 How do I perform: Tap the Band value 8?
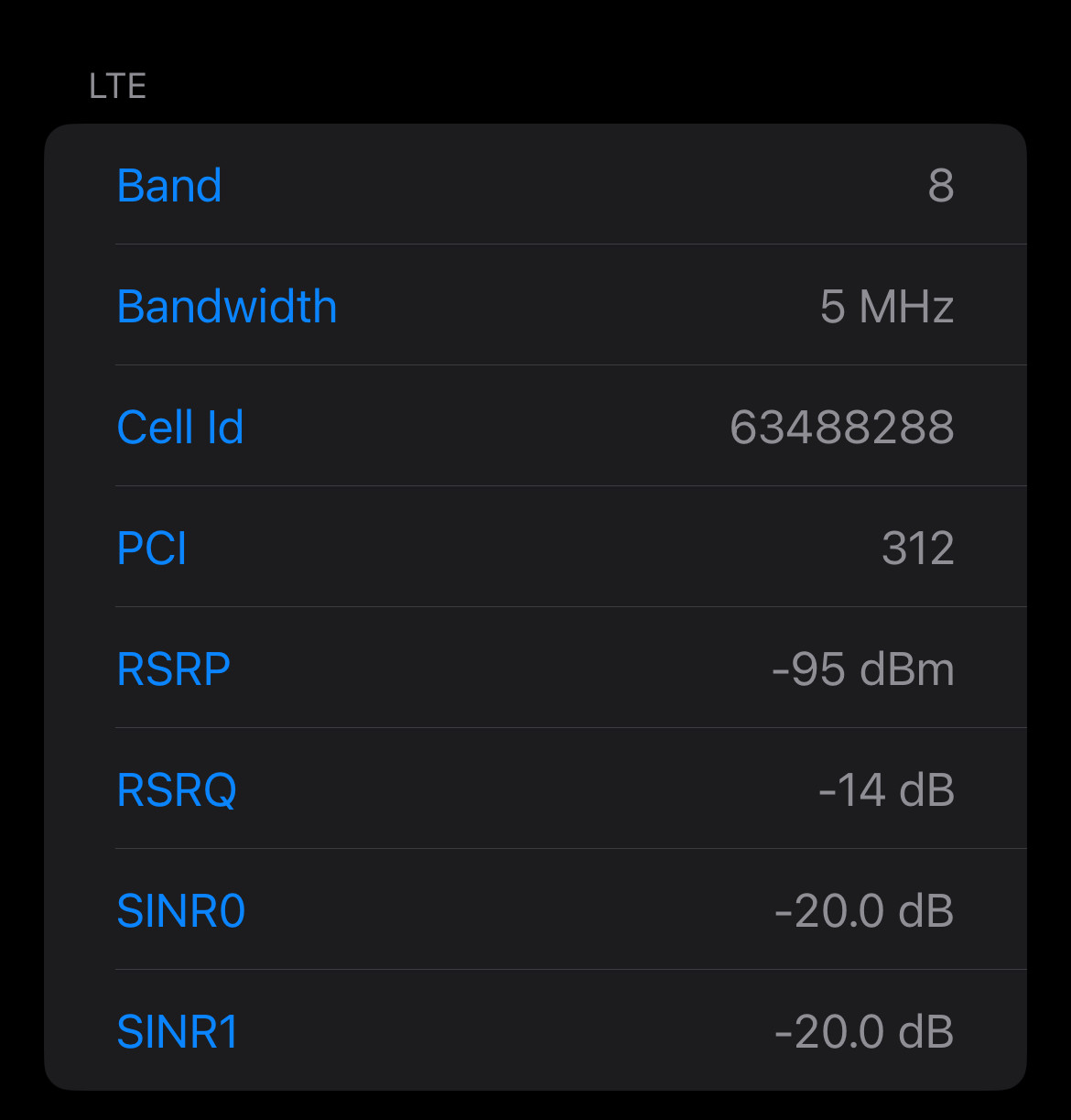940,186
